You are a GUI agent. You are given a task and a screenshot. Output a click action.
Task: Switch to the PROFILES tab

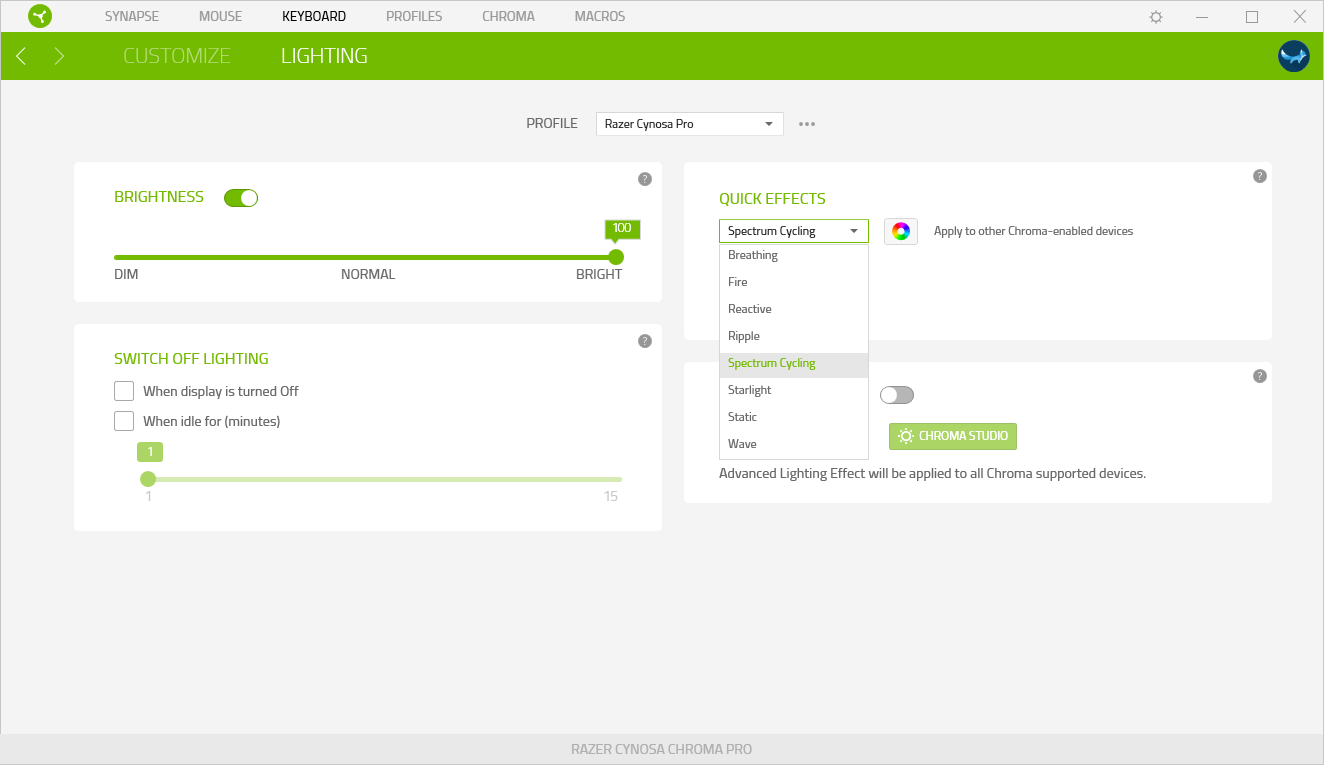[x=414, y=17]
